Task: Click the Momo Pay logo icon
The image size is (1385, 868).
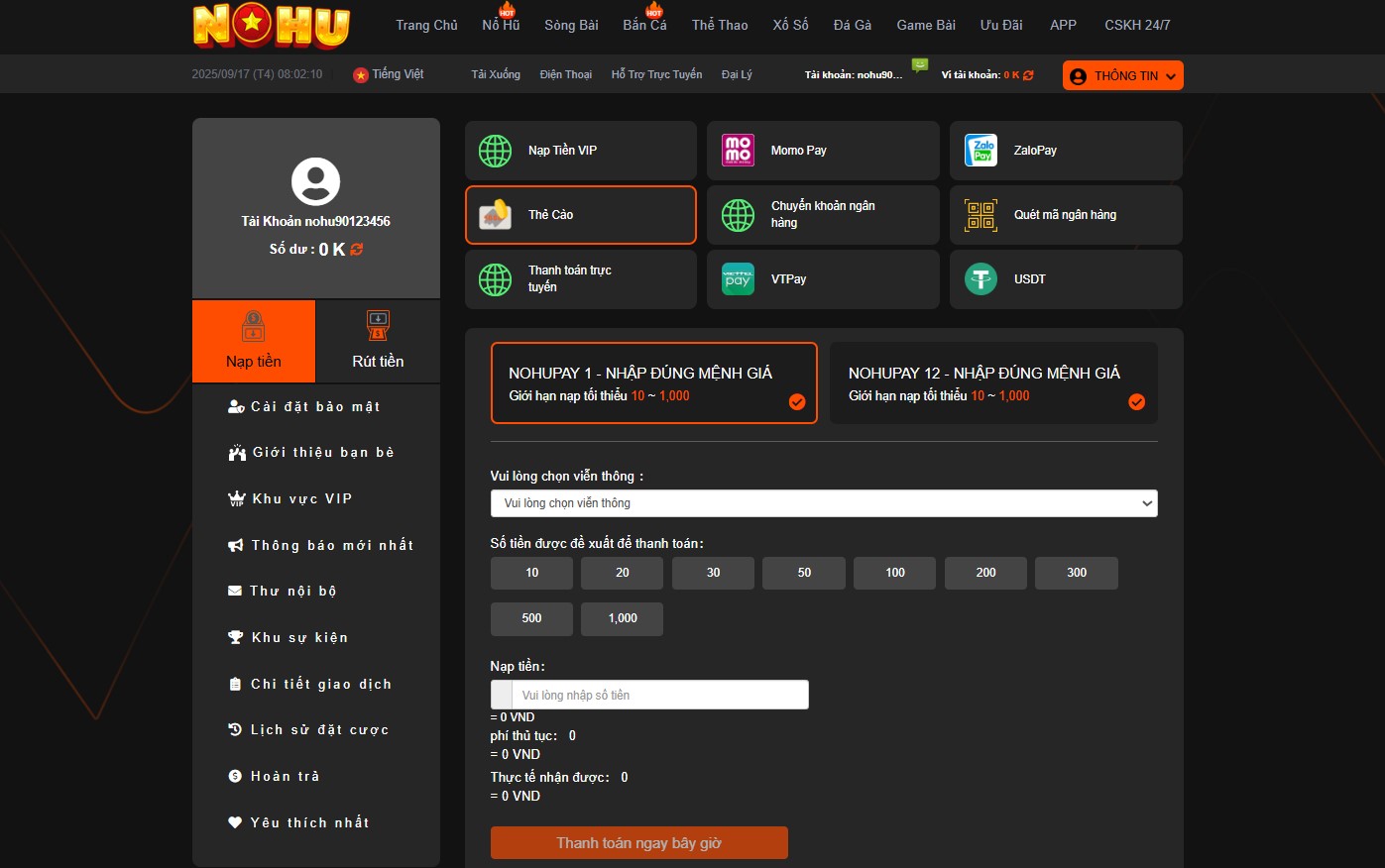Action: (738, 151)
